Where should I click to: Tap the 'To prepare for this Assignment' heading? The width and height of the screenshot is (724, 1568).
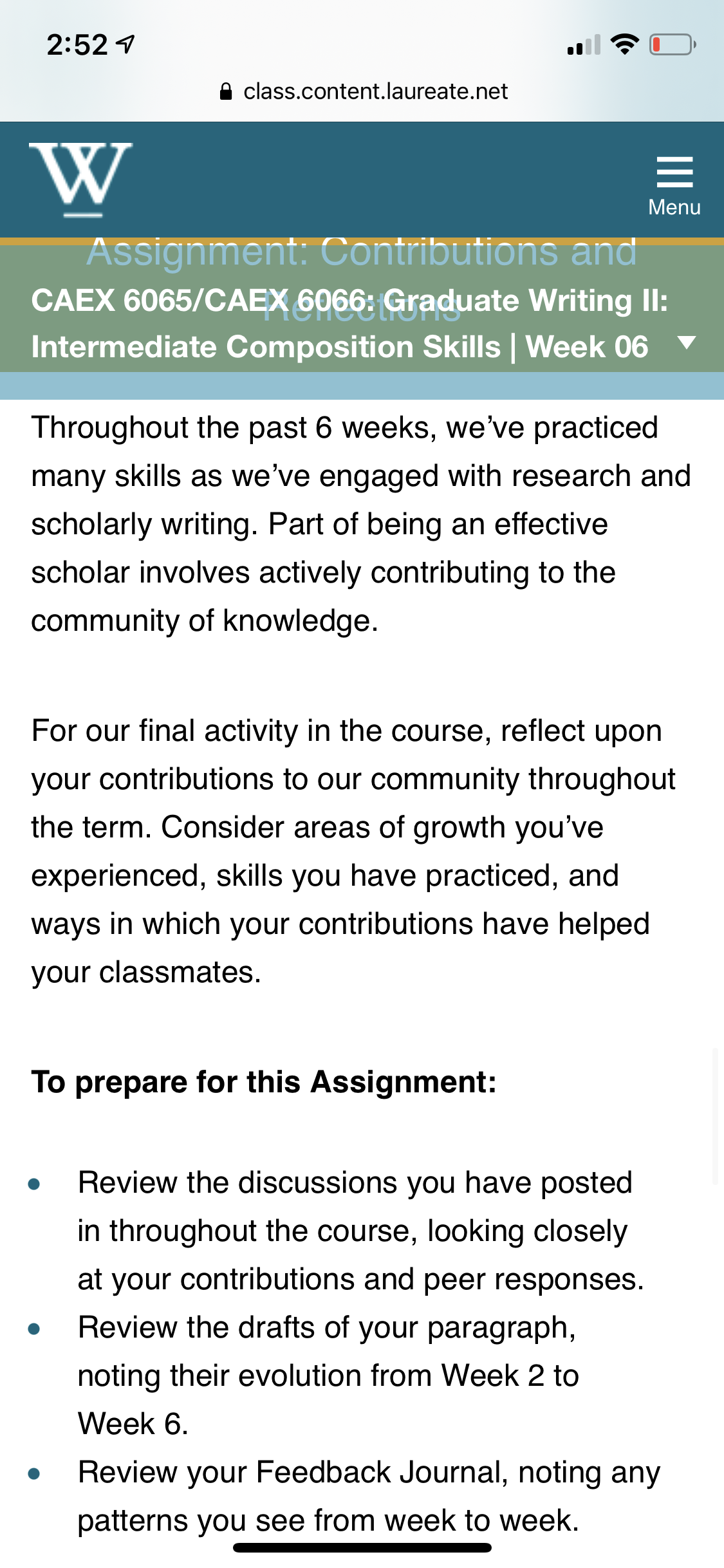pos(264,1081)
